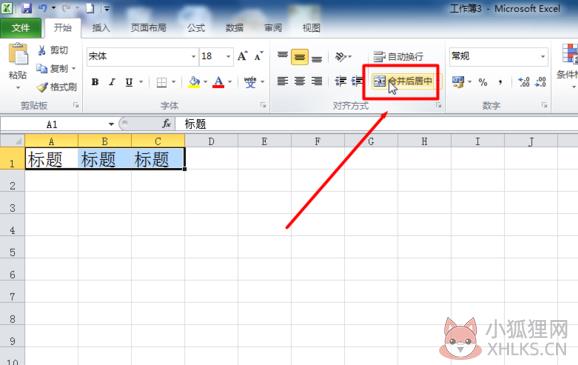Click the phonetic guide 文 icon

tap(250, 82)
